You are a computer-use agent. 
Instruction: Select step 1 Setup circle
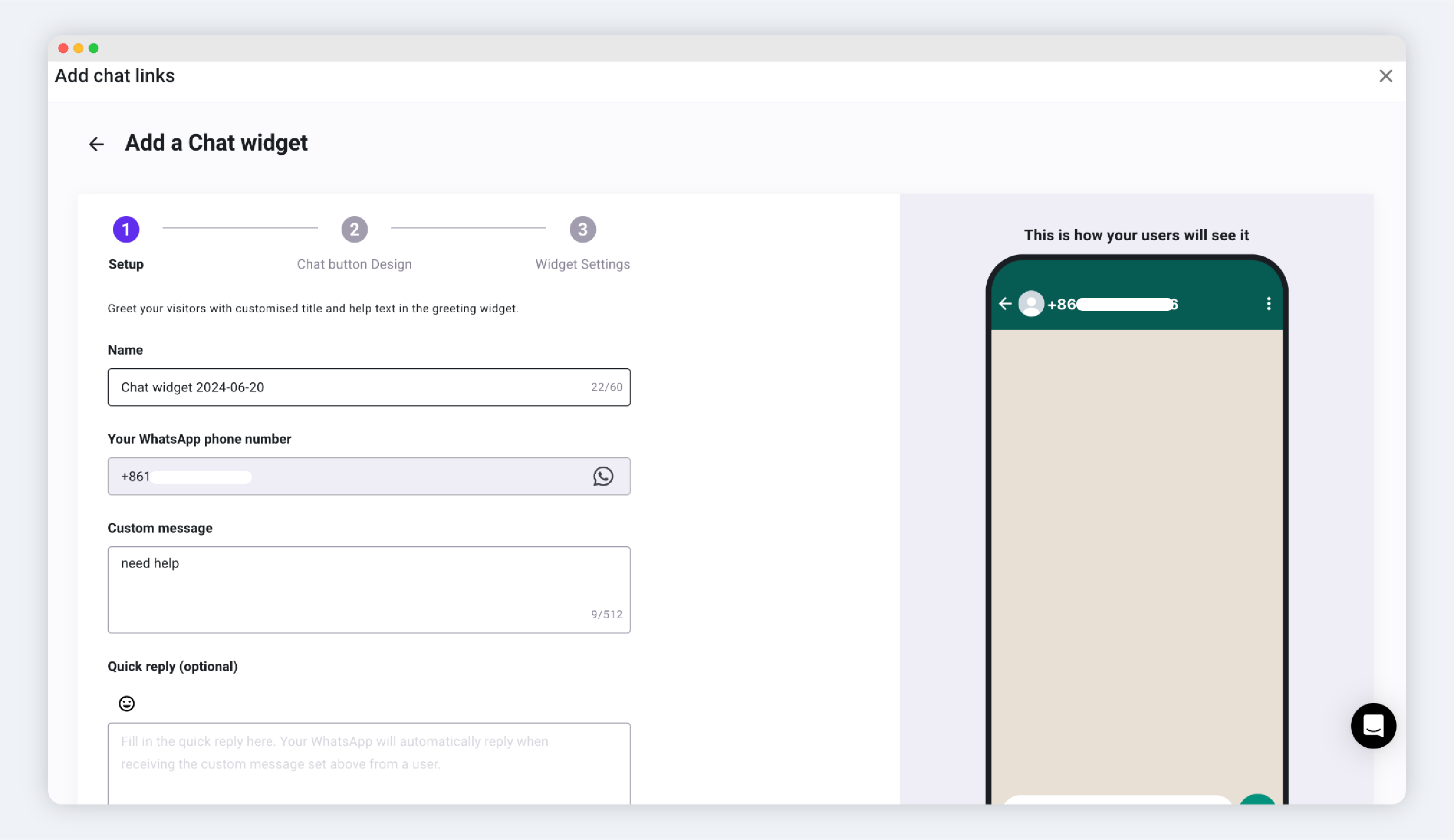(x=126, y=230)
